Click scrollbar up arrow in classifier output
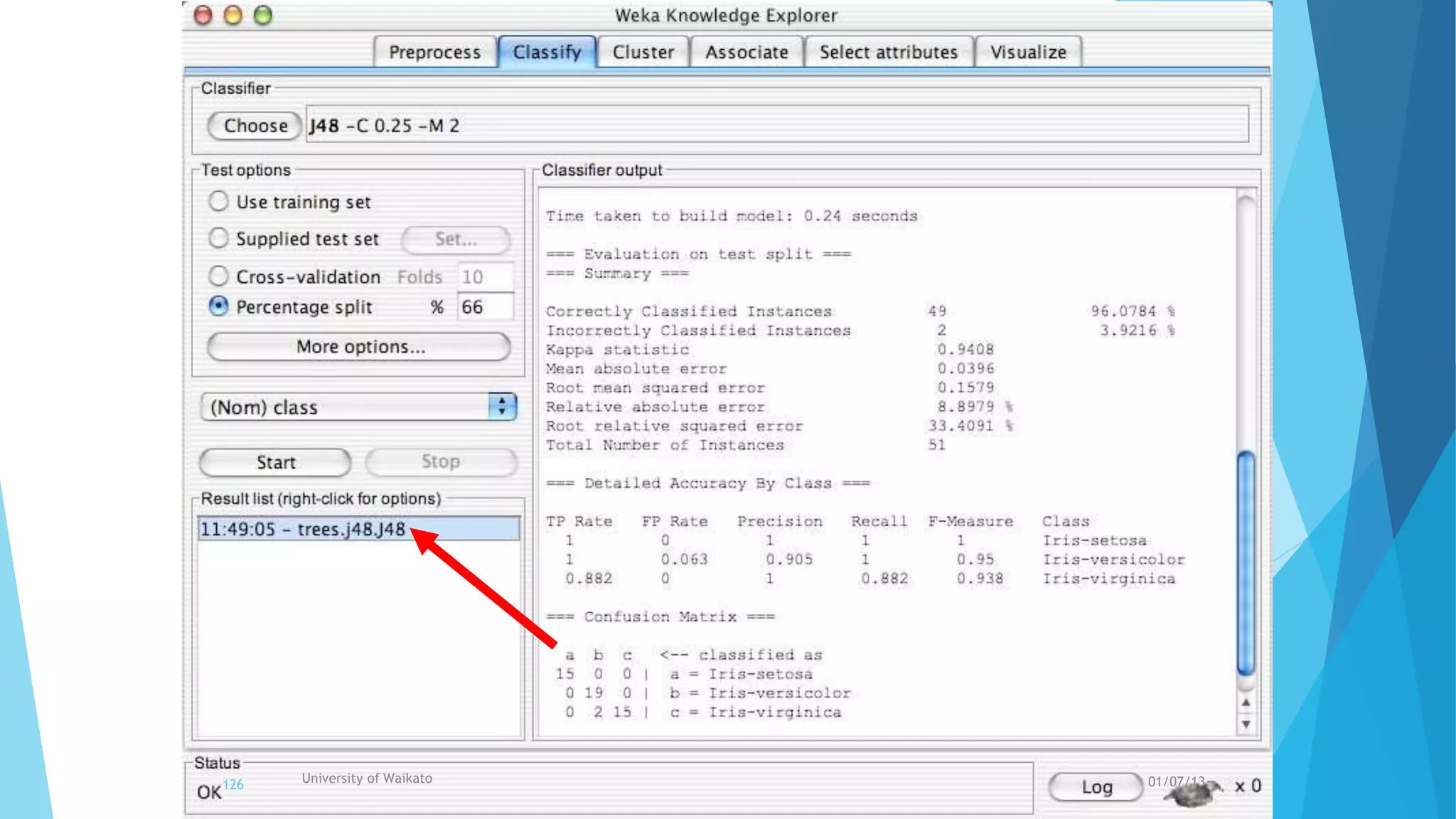The width and height of the screenshot is (1456, 819). (x=1246, y=702)
